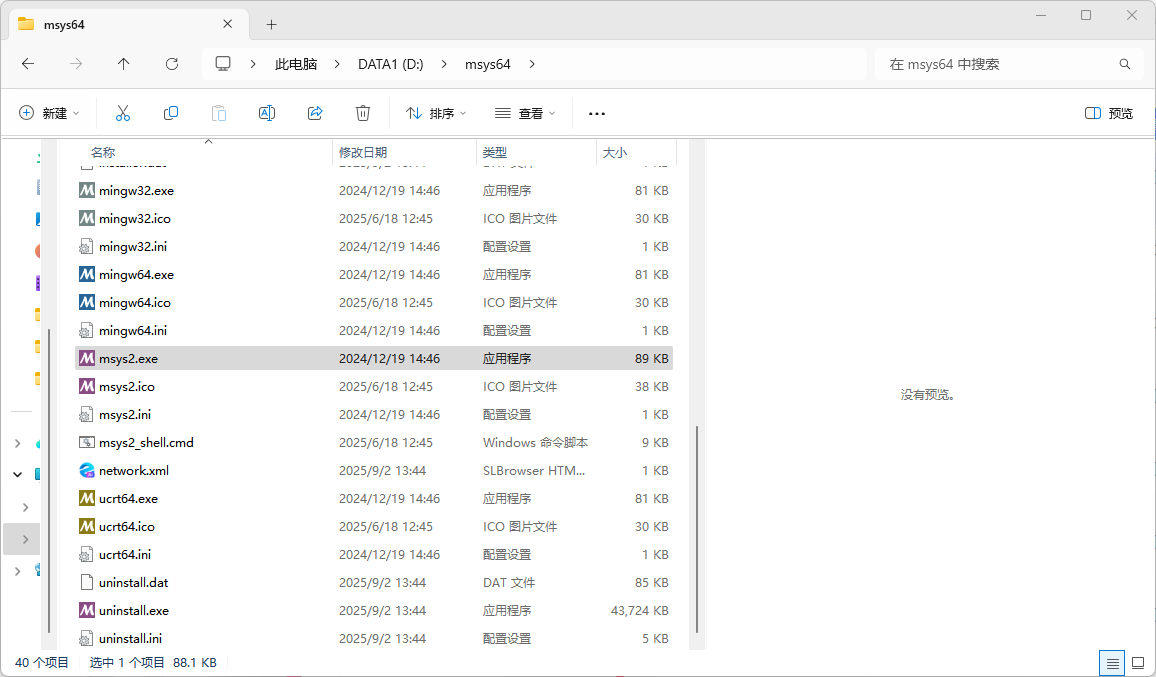The width and height of the screenshot is (1156, 677).
Task: Switch to large icons view in status bar
Action: 1138,663
